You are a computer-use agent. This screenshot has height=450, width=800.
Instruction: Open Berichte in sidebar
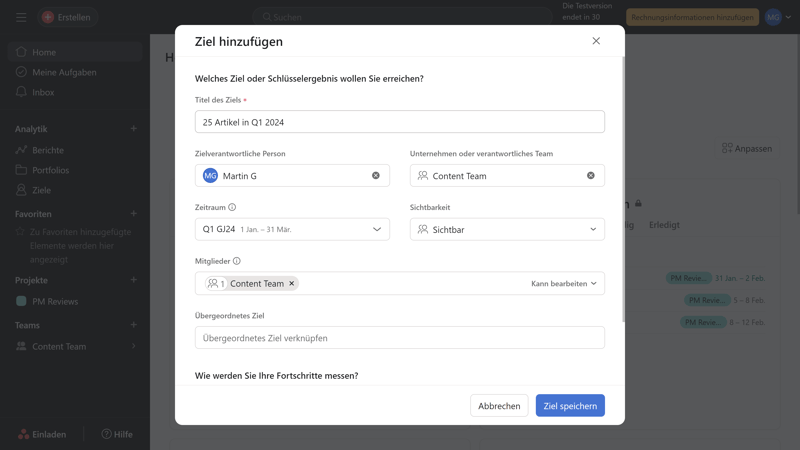[75, 150]
